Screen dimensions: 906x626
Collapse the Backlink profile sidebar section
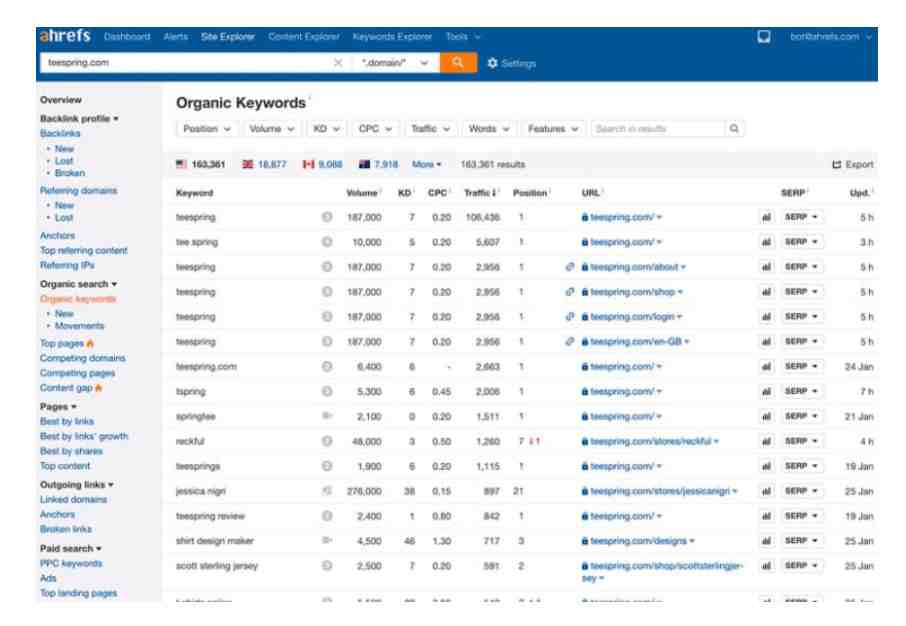pos(79,118)
